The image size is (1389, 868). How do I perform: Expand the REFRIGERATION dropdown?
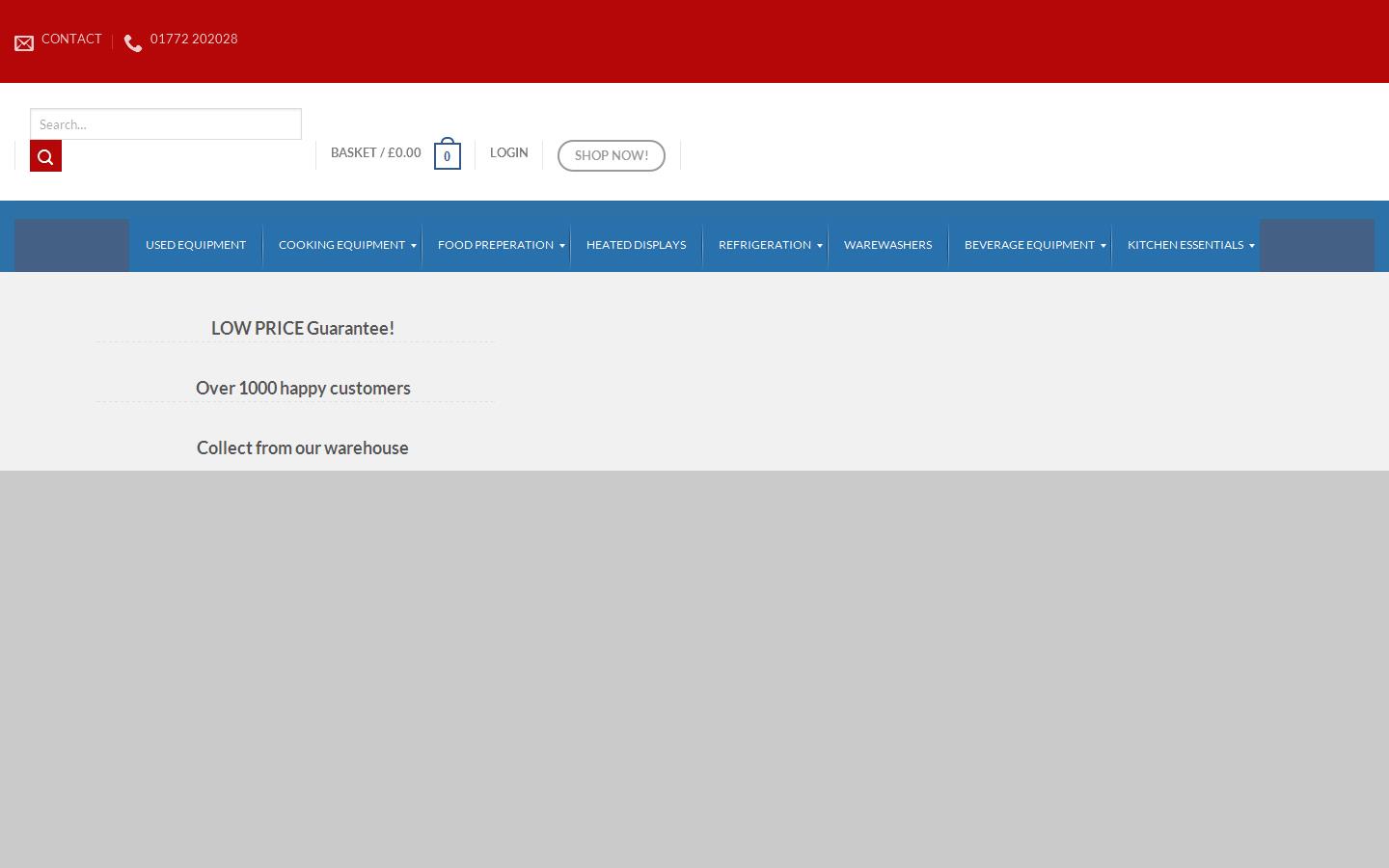pyautogui.click(x=764, y=244)
